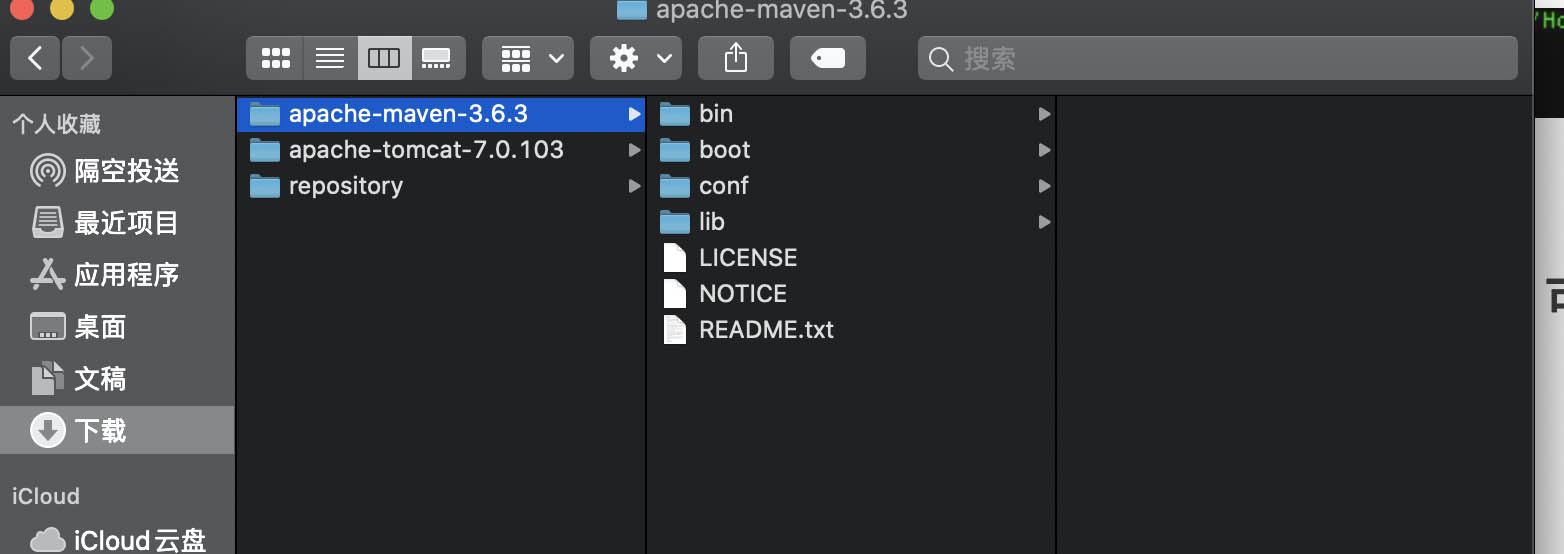Switch to icon view in Finder toolbar

pos(275,59)
